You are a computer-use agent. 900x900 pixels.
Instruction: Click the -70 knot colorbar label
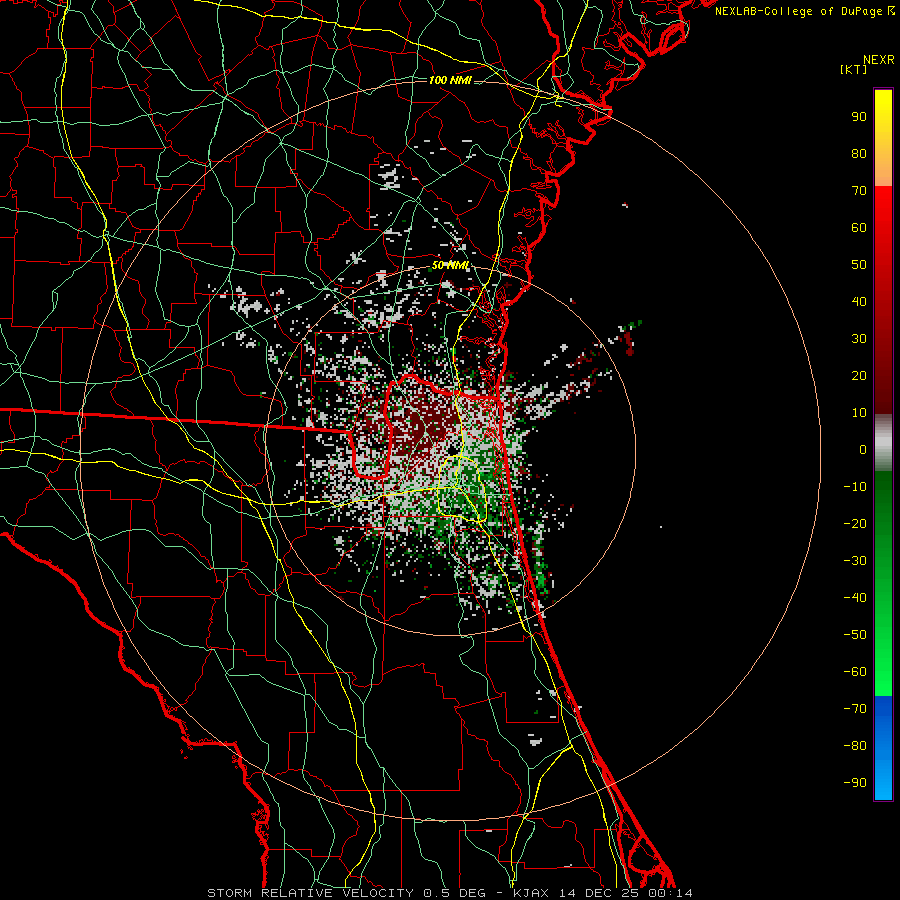[x=855, y=709]
